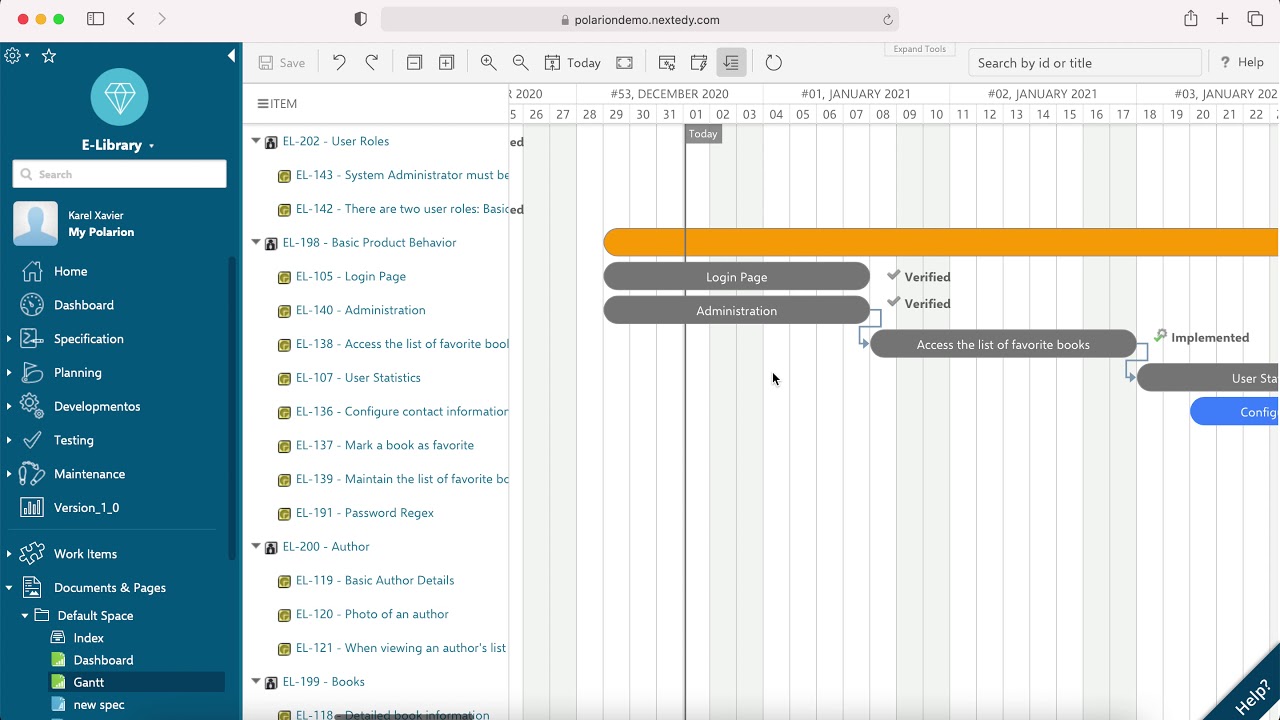This screenshot has width=1280, height=720.
Task: Expand the Planning section arrow
Action: pos(9,373)
